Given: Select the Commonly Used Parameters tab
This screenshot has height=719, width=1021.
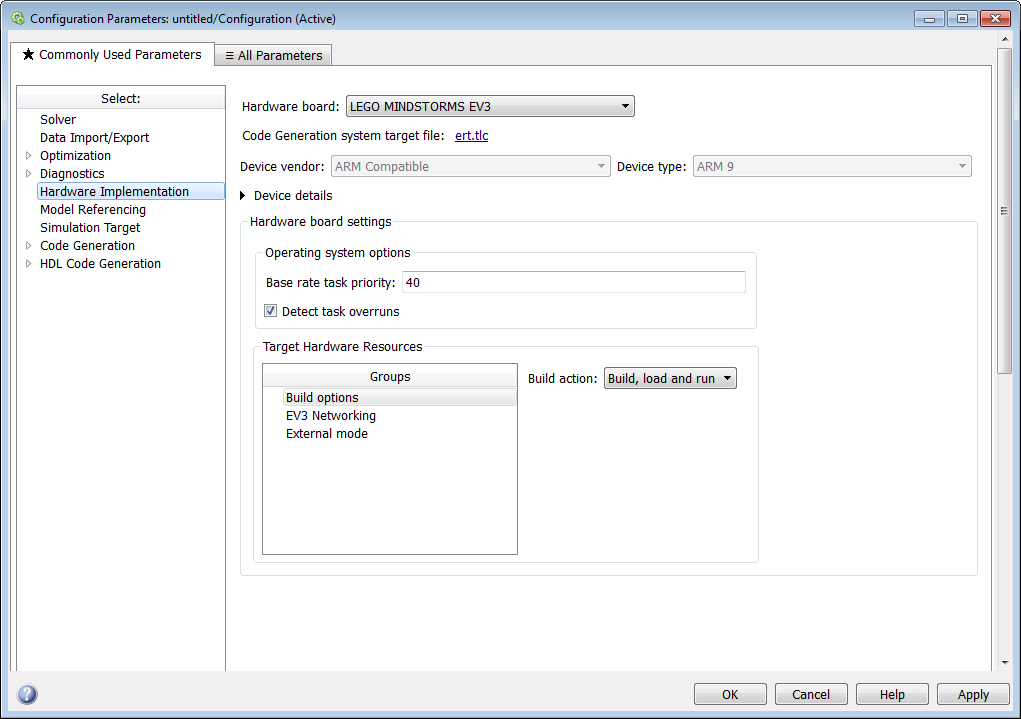Looking at the screenshot, I should (112, 55).
